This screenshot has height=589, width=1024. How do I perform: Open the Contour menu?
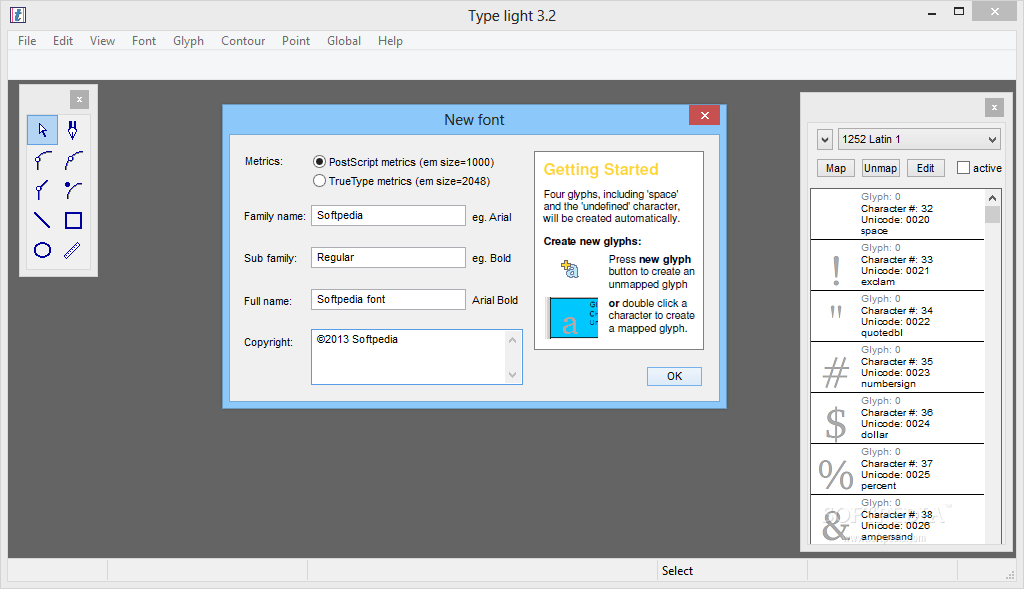pos(243,40)
